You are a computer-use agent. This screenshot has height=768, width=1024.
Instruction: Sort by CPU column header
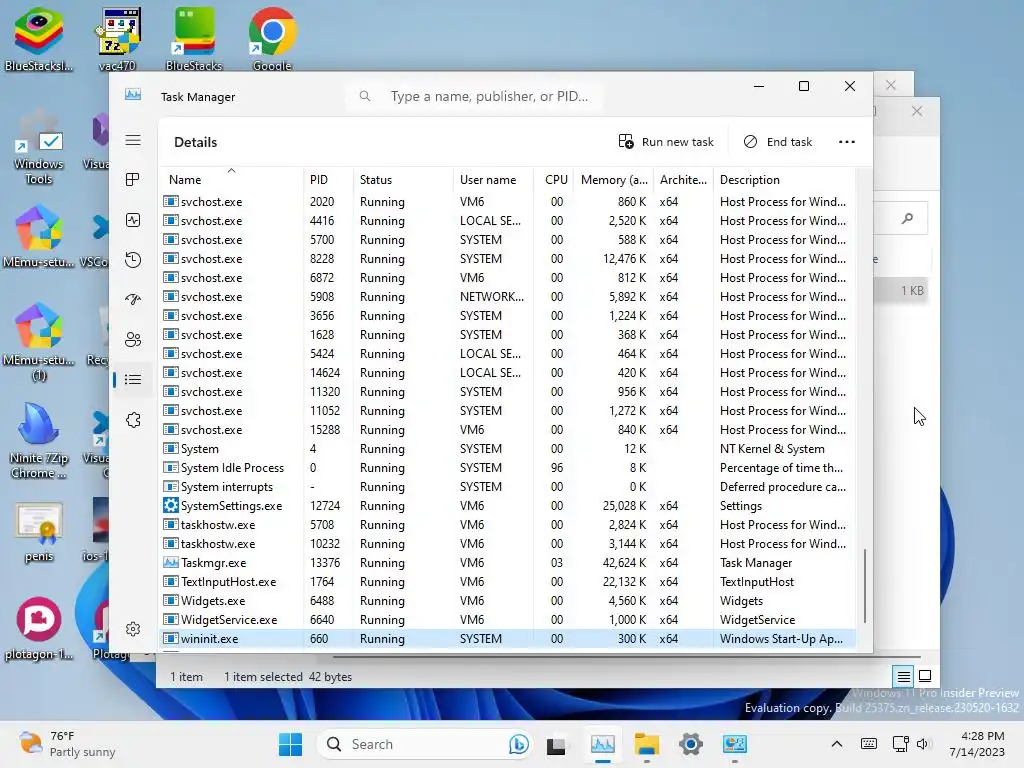click(554, 180)
